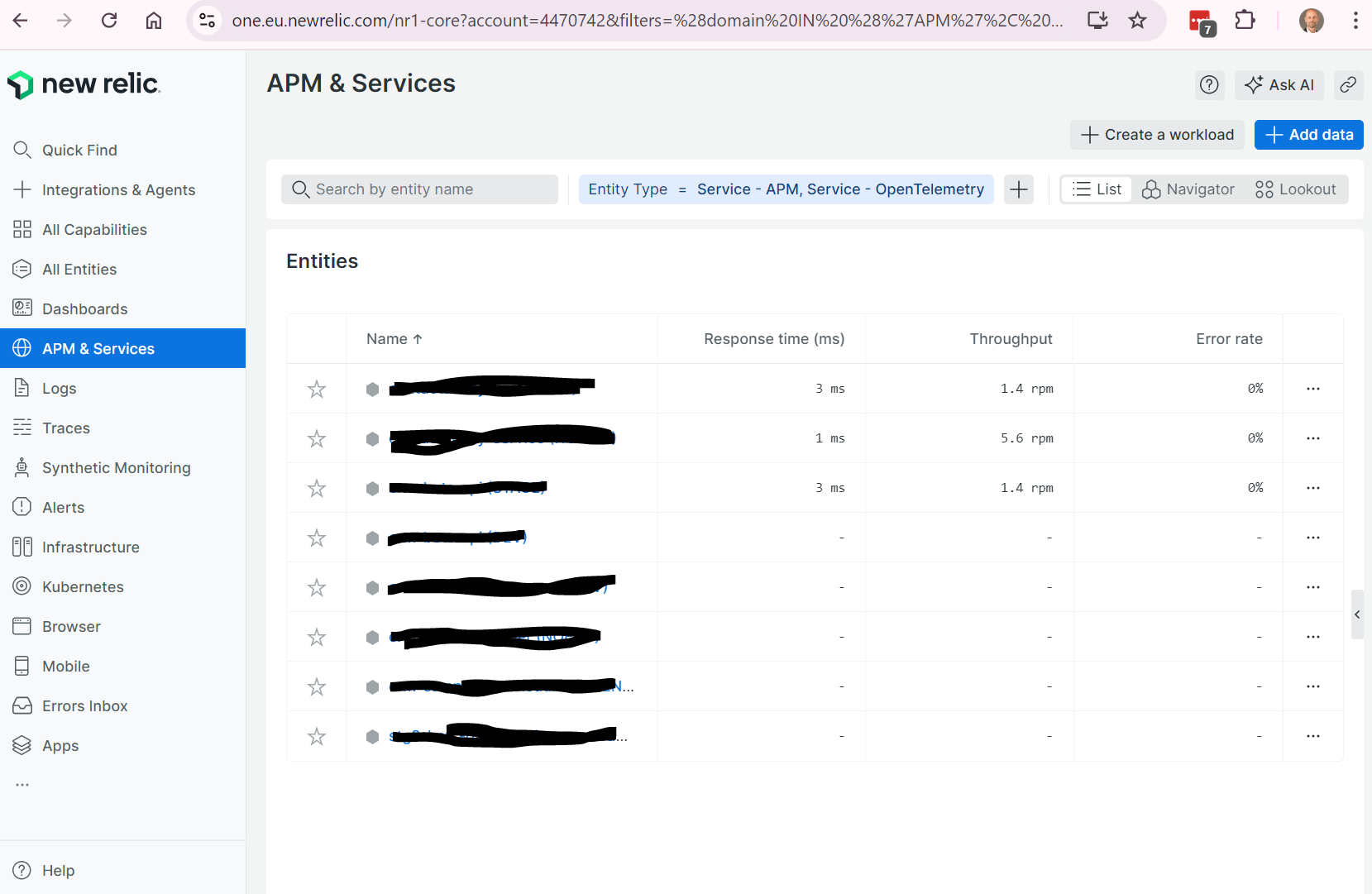Open the row menu for the 5.6 rpm entity
Image resolution: width=1372 pixels, height=894 pixels.
1313,438
